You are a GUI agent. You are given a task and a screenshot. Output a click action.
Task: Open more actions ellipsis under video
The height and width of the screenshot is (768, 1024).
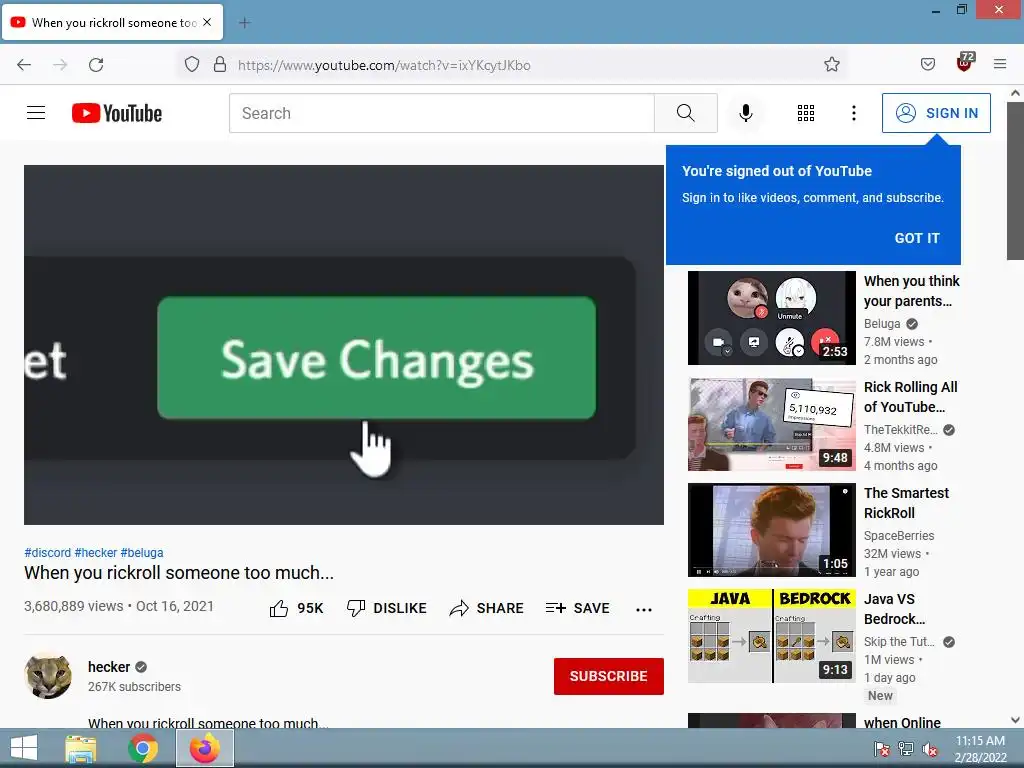(x=644, y=609)
